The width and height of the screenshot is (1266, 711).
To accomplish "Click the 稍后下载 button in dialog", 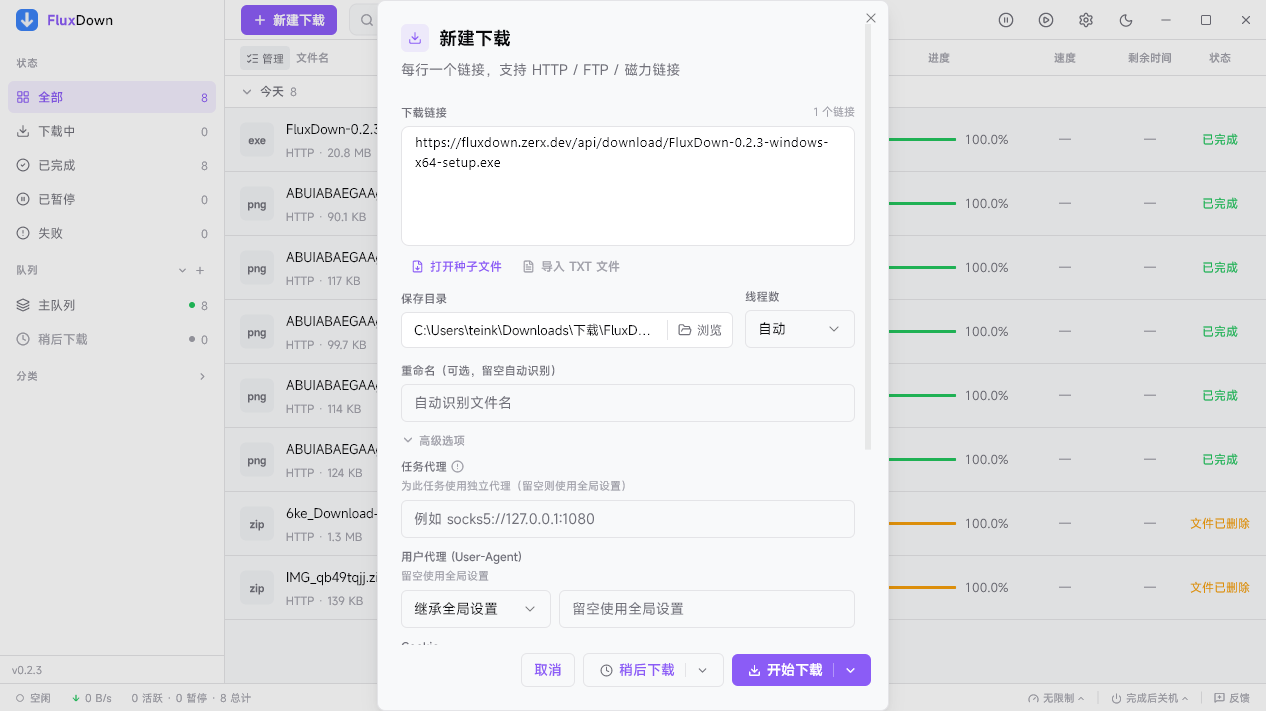I will click(635, 670).
